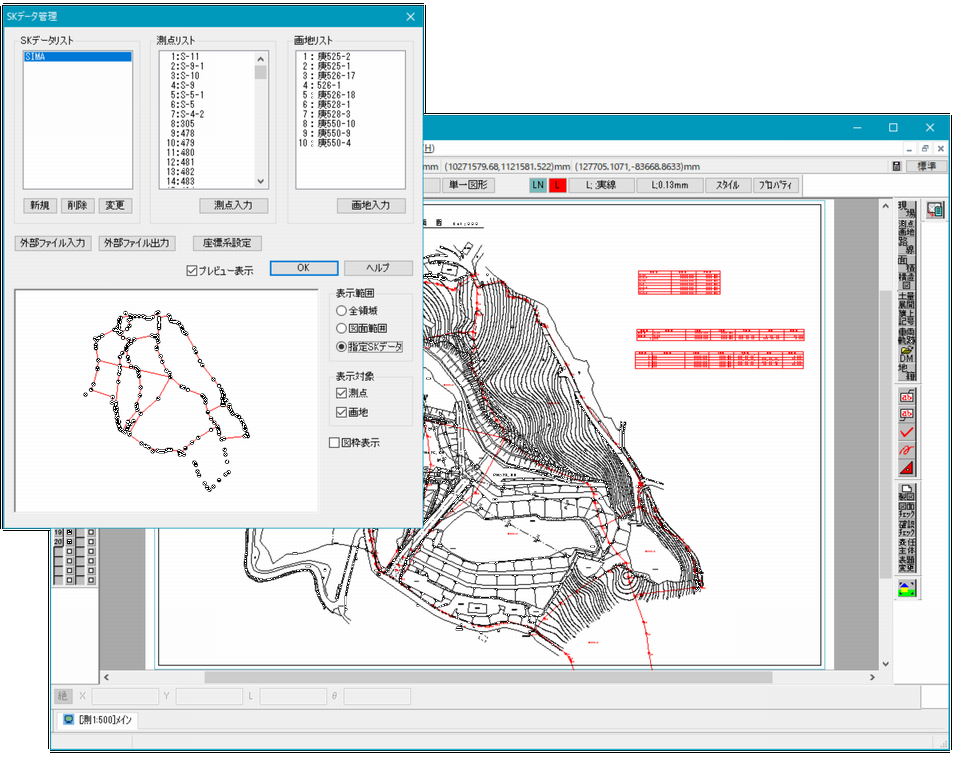This screenshot has height=764, width=958.
Task: Click the red L color swatch
Action: 557,185
